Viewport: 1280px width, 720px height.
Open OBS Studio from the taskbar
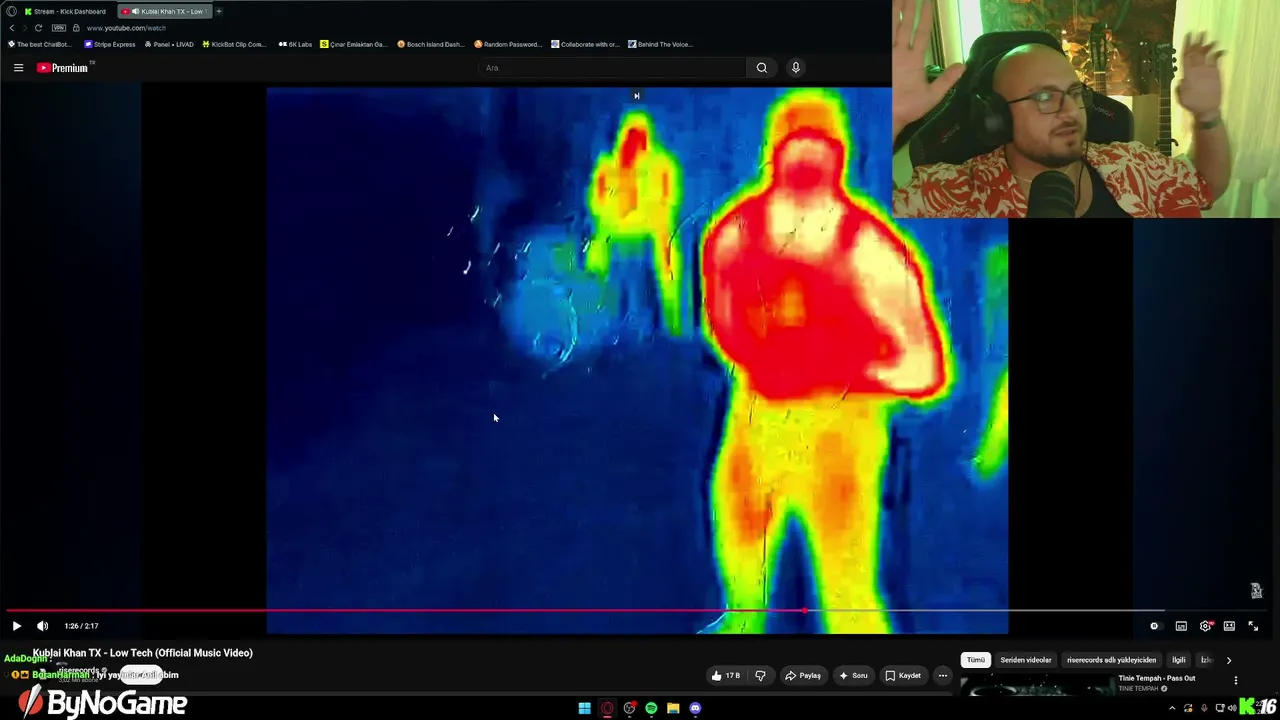pyautogui.click(x=629, y=709)
